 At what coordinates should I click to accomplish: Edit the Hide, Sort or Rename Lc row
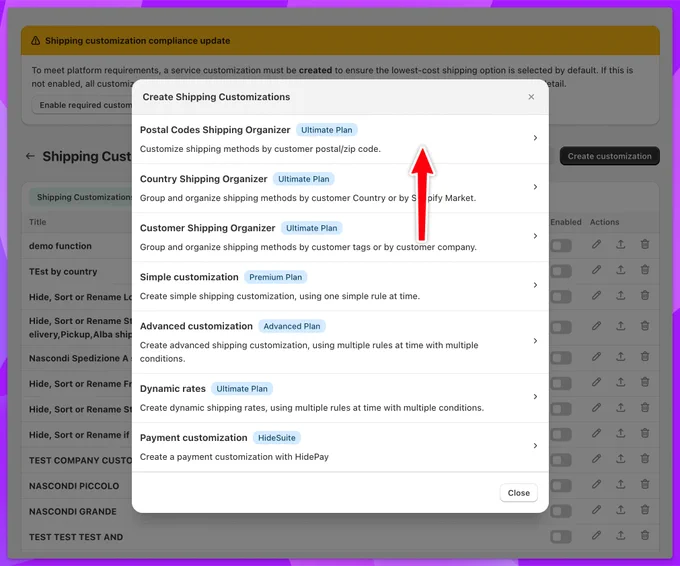click(596, 296)
